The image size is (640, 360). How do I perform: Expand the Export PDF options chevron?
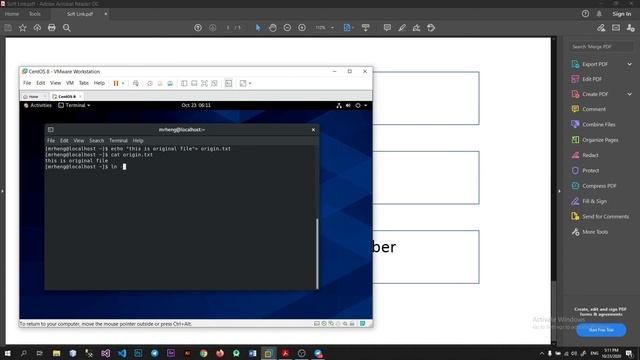[x=629, y=64]
